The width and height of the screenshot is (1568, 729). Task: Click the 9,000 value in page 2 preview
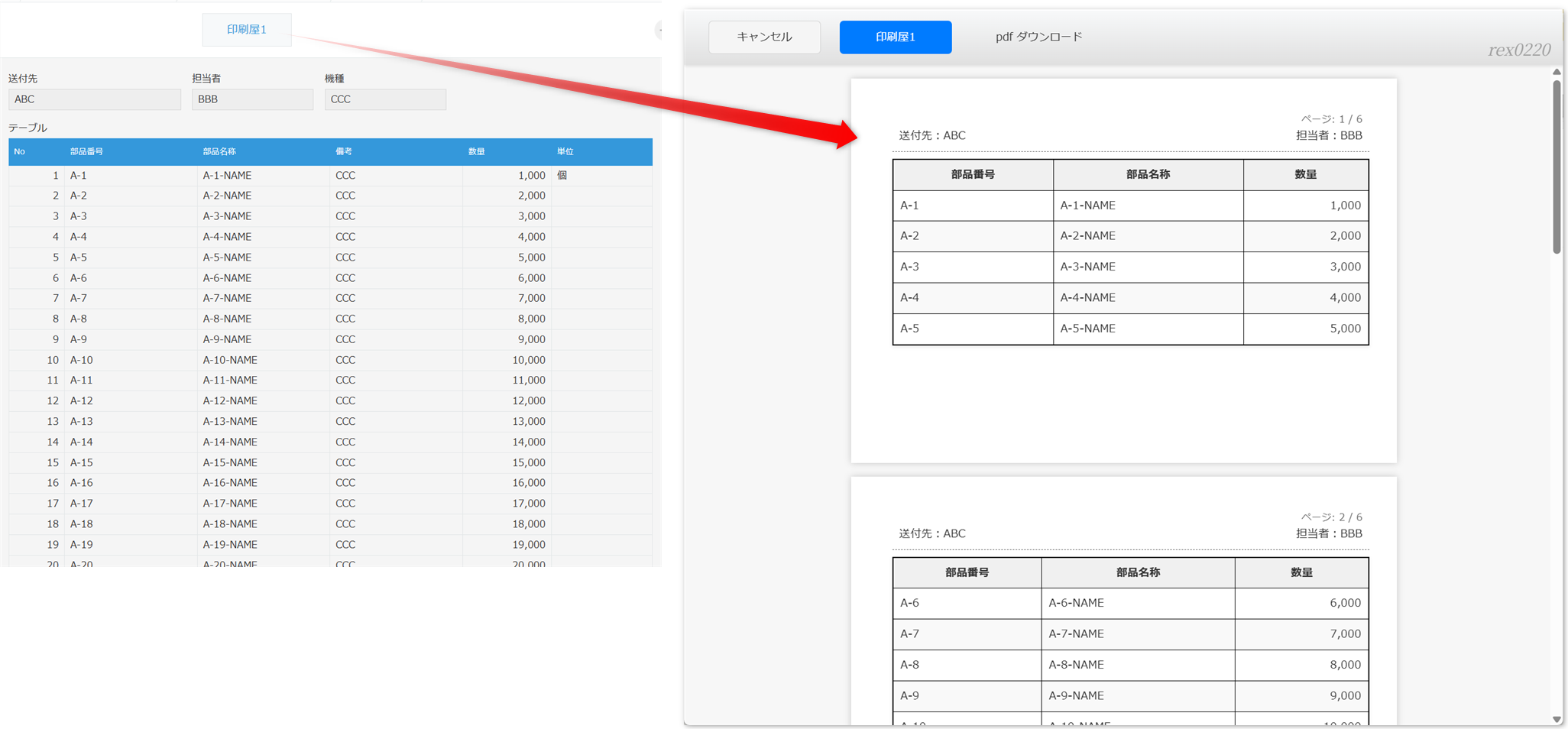pyautogui.click(x=1345, y=695)
